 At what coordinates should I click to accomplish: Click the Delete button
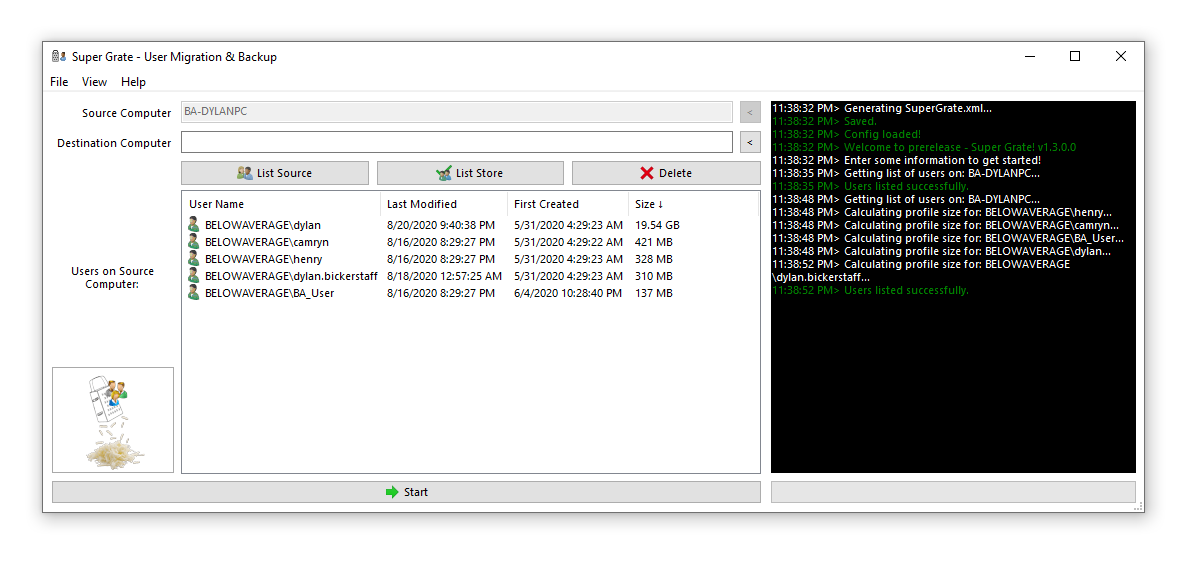(x=666, y=173)
